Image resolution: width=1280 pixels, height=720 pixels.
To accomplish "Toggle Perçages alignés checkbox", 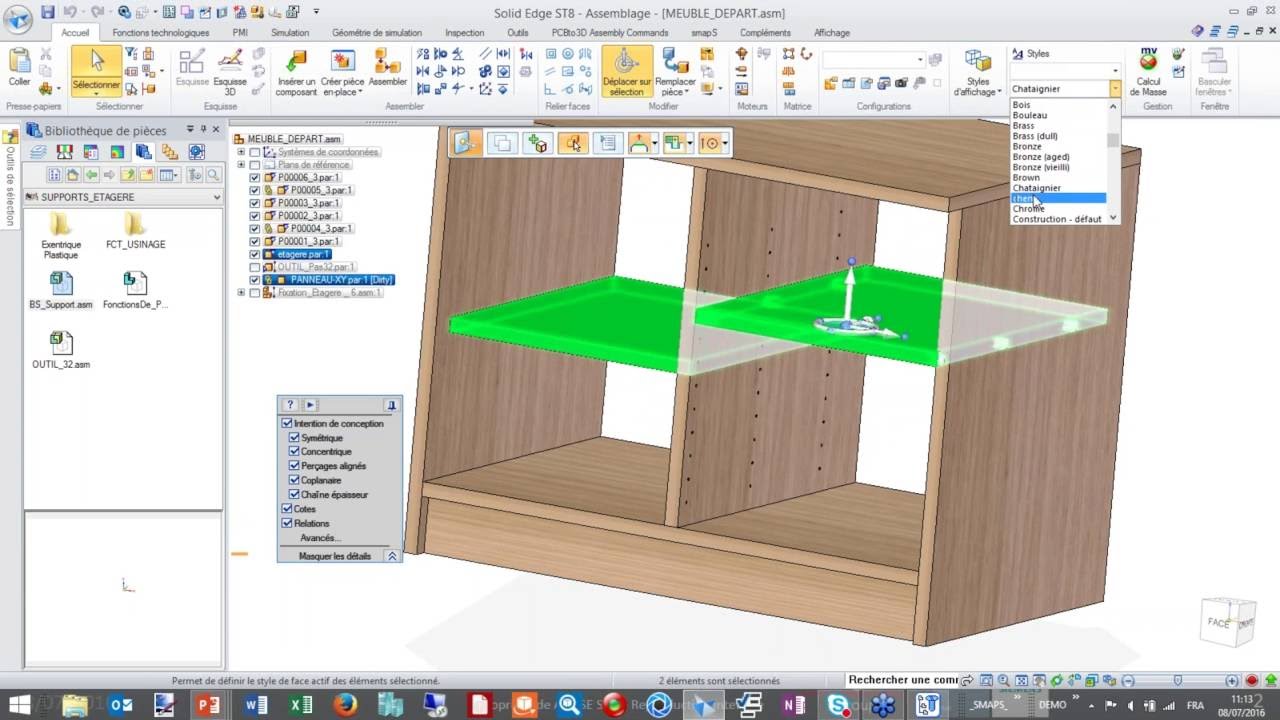I will (294, 466).
